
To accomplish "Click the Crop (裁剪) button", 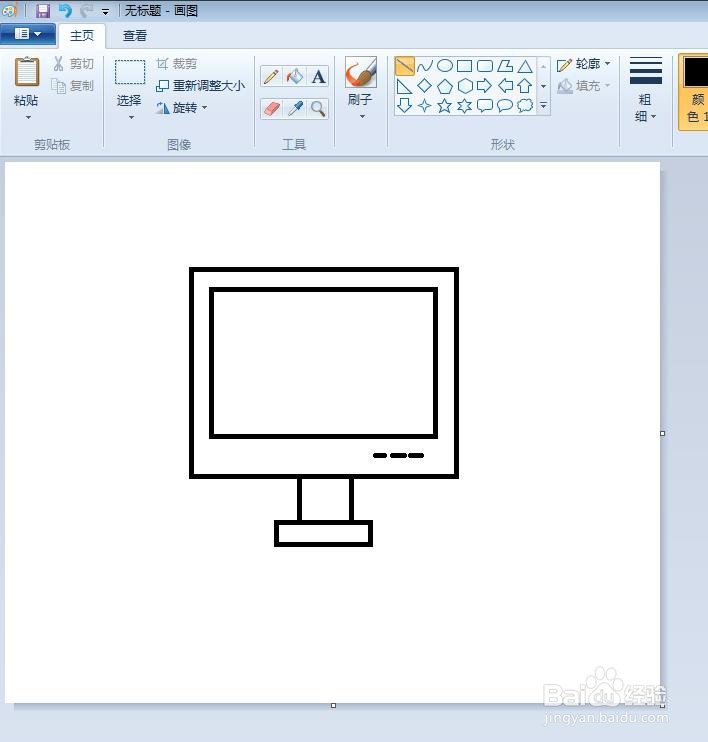I will click(x=177, y=64).
